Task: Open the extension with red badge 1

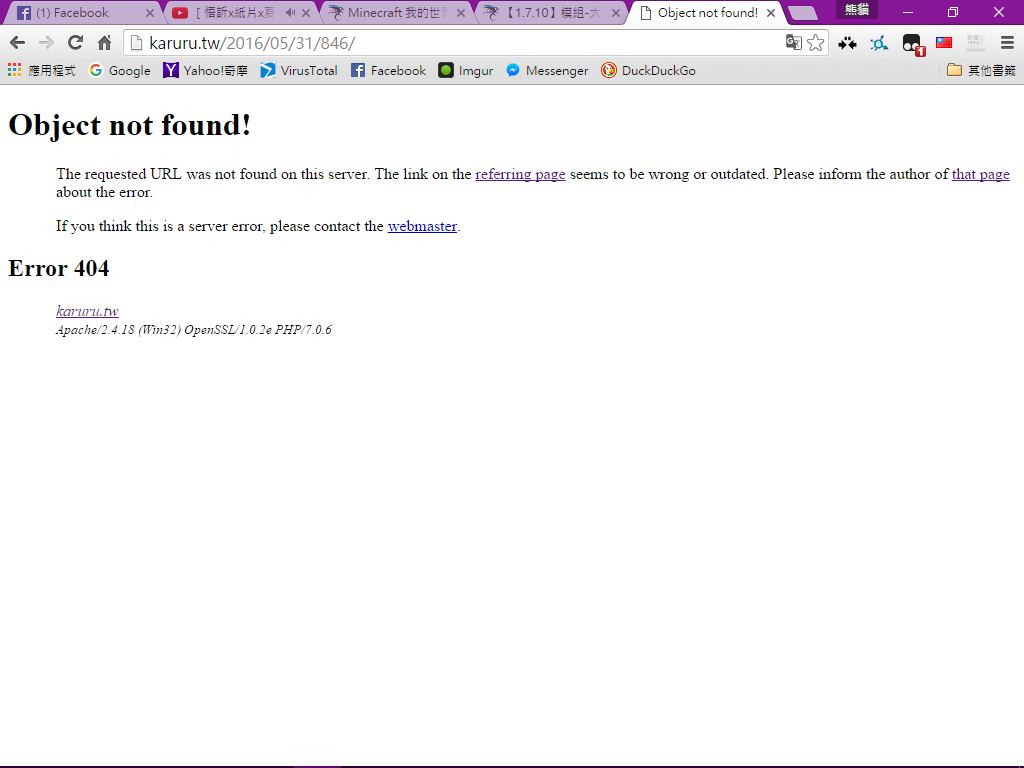Action: point(911,44)
